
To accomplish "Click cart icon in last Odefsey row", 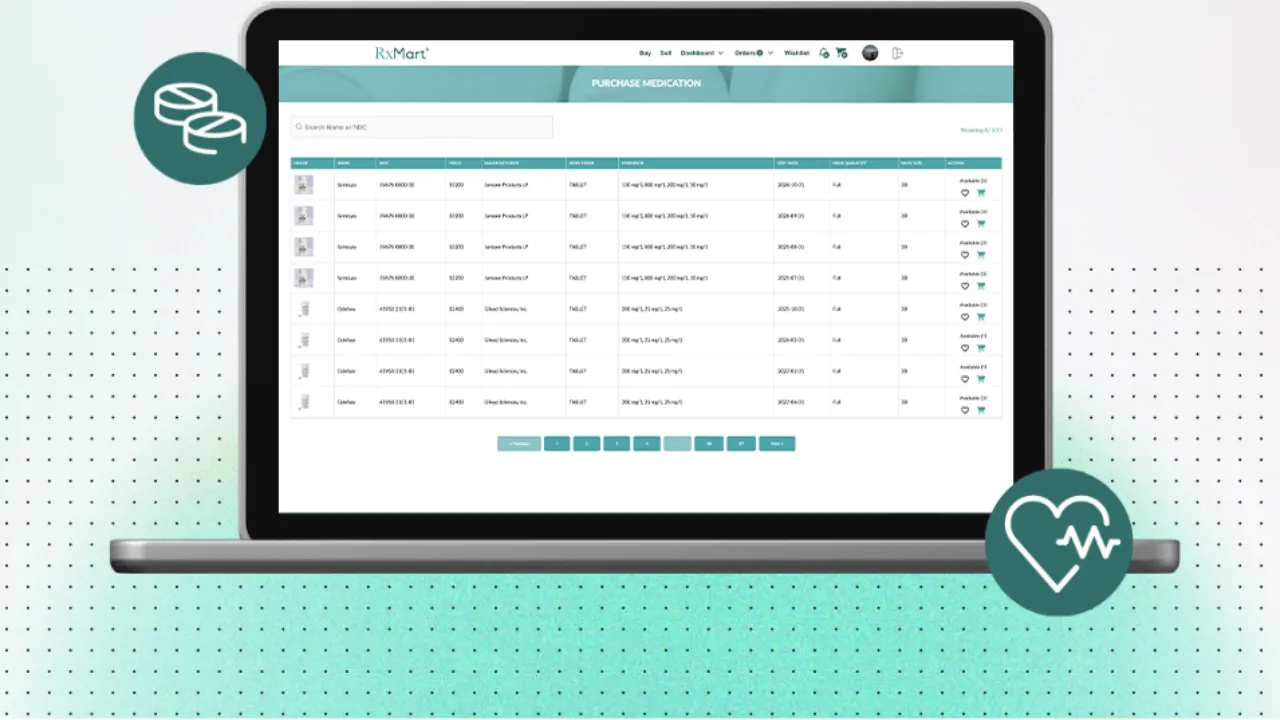I will (x=981, y=410).
